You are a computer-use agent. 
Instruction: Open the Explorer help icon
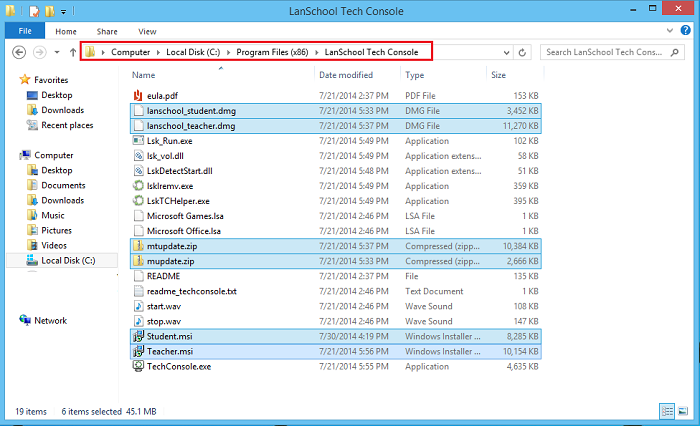[x=685, y=30]
